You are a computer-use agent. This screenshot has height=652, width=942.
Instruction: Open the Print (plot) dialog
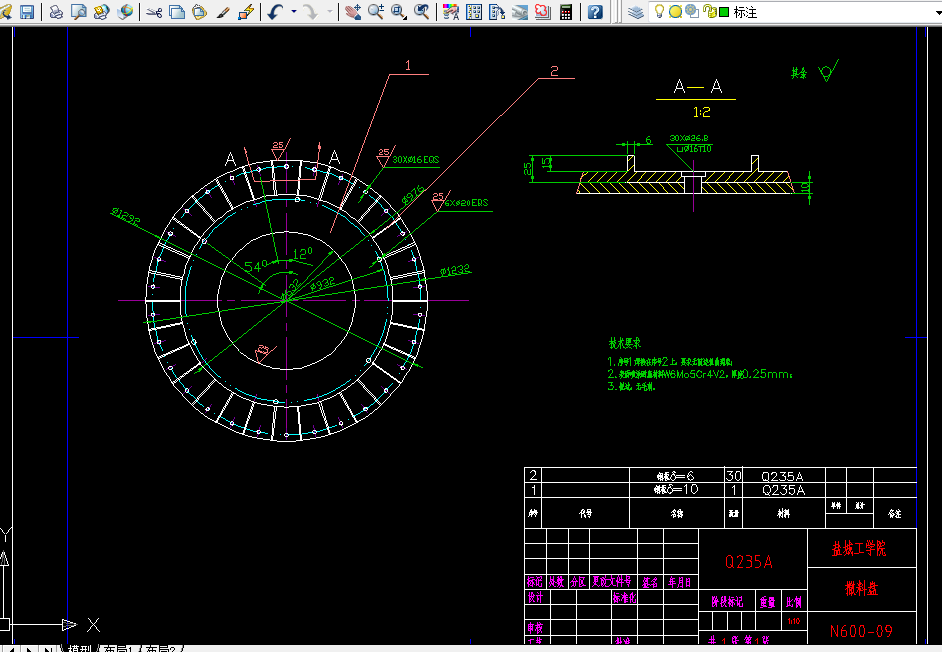(56, 12)
